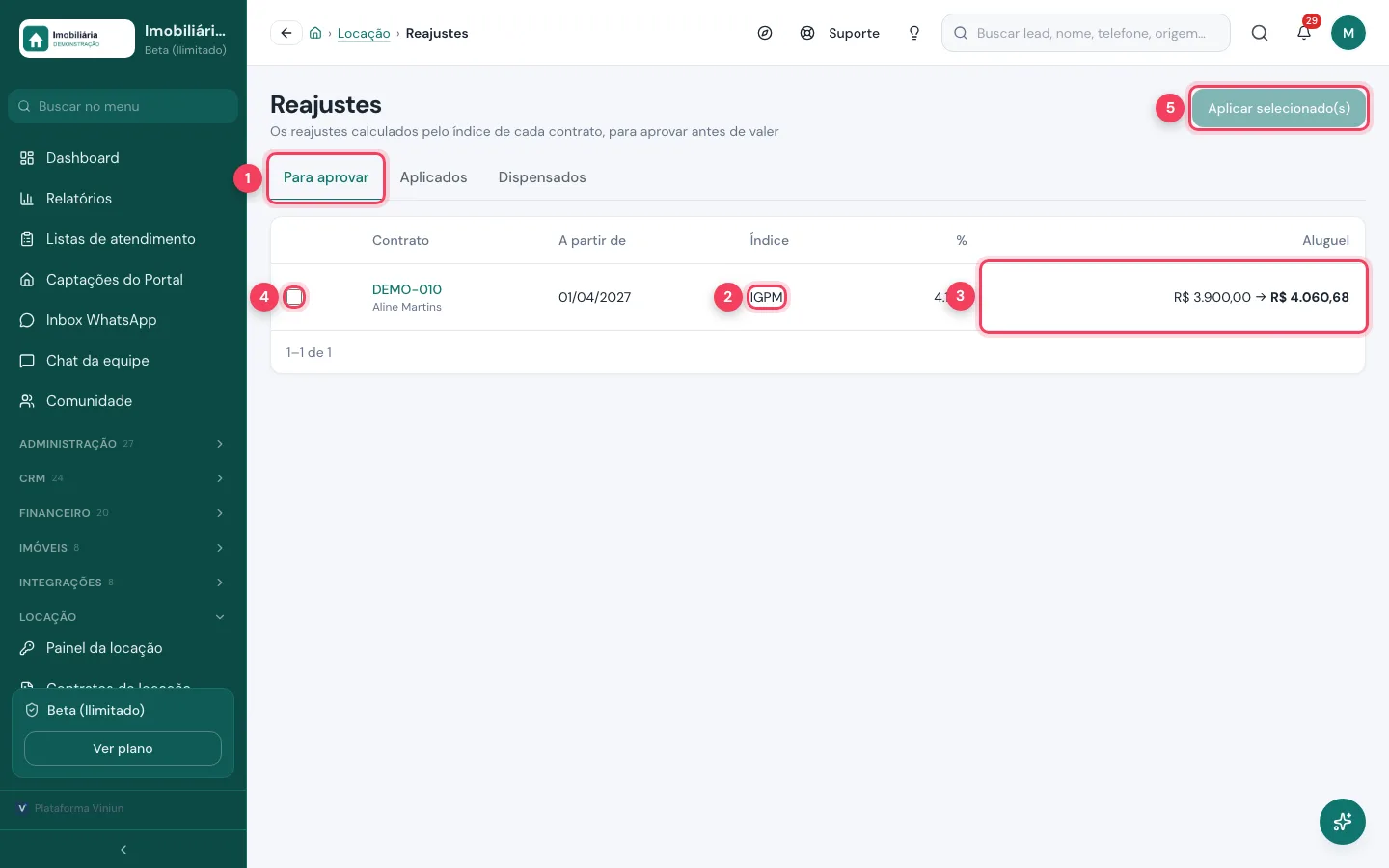This screenshot has height=868, width=1389.
Task: Open the DEMO-010 contract link
Action: [x=407, y=289]
